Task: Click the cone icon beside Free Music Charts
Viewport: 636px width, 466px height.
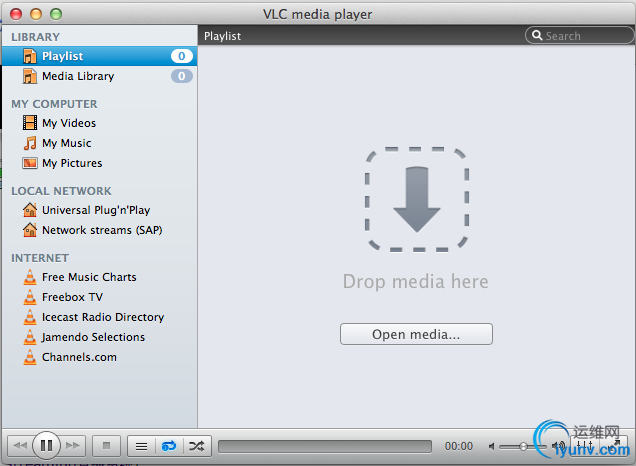Action: (x=30, y=277)
